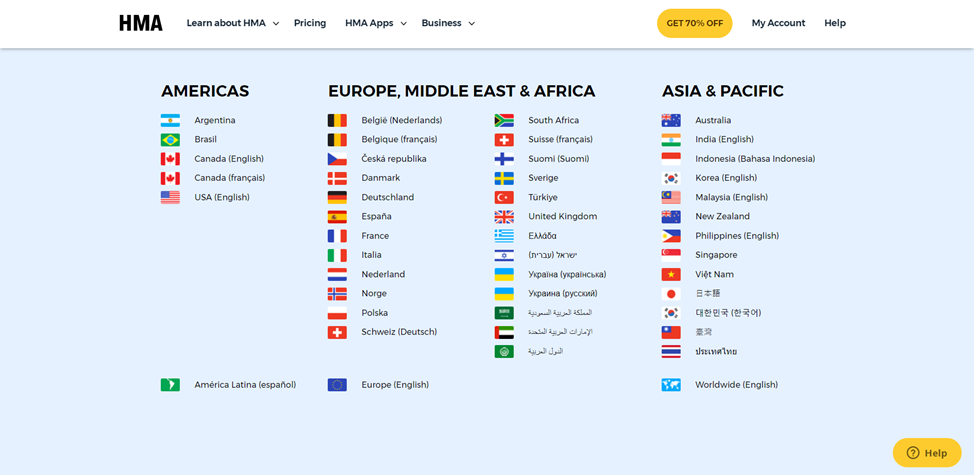Expand the HMA Apps chevron
This screenshot has width=974, height=475.
(404, 24)
